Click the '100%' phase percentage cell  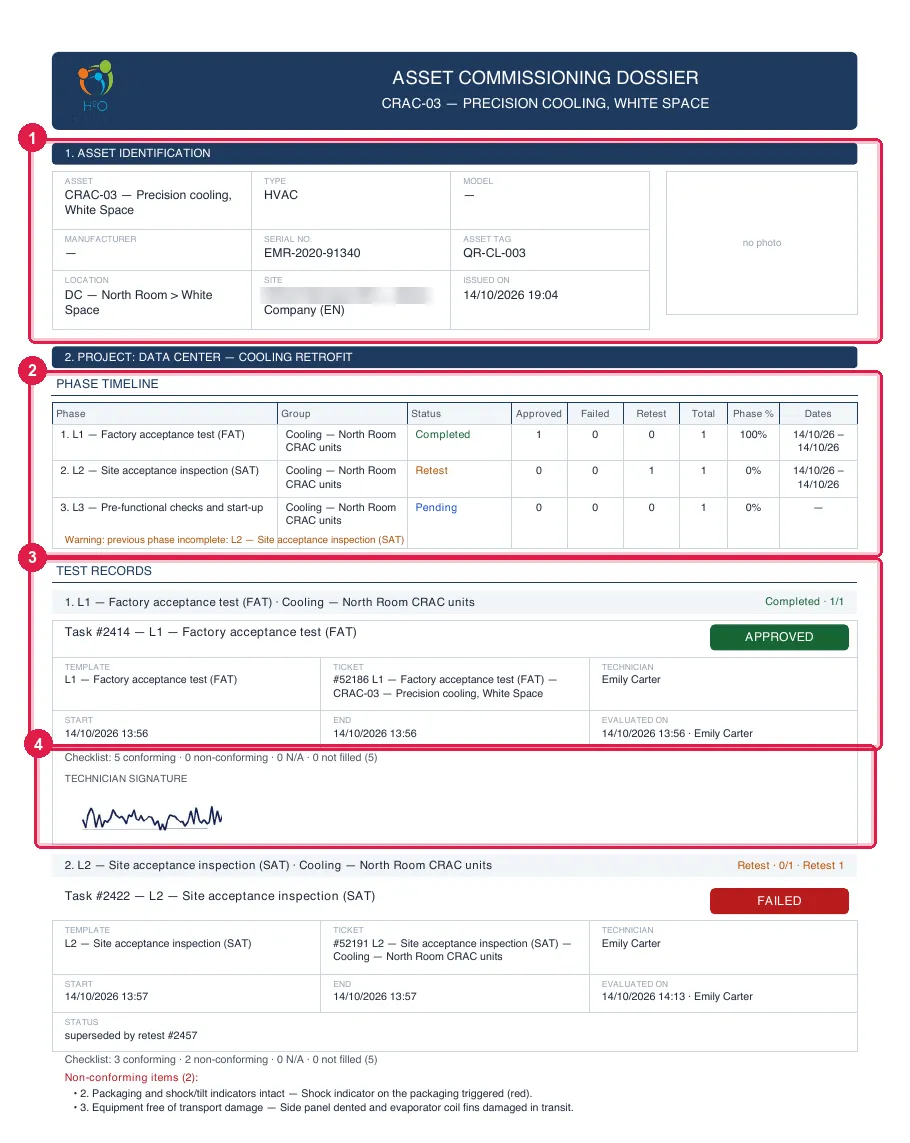pos(753,434)
